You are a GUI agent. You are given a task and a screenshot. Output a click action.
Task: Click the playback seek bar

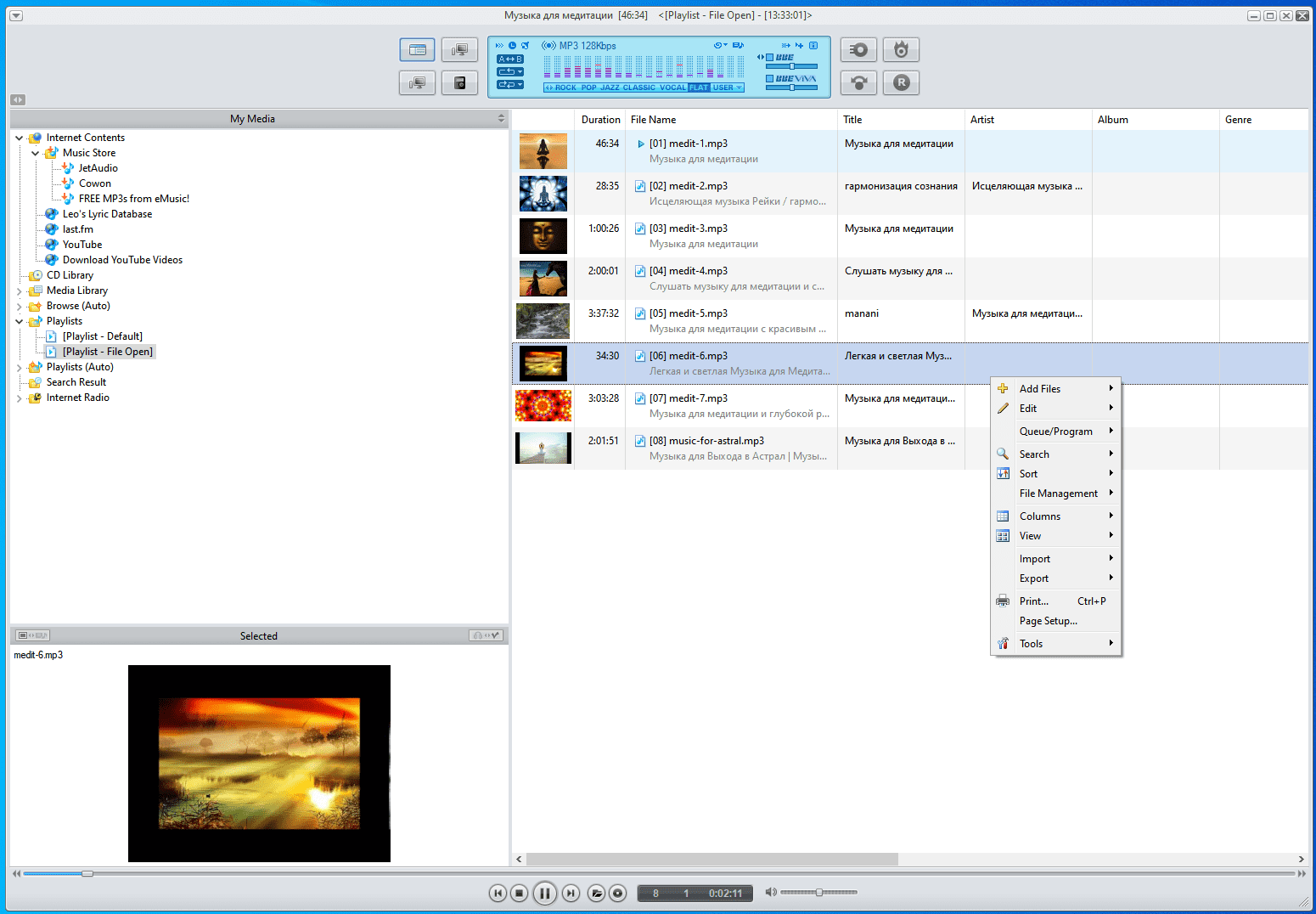click(x=659, y=873)
